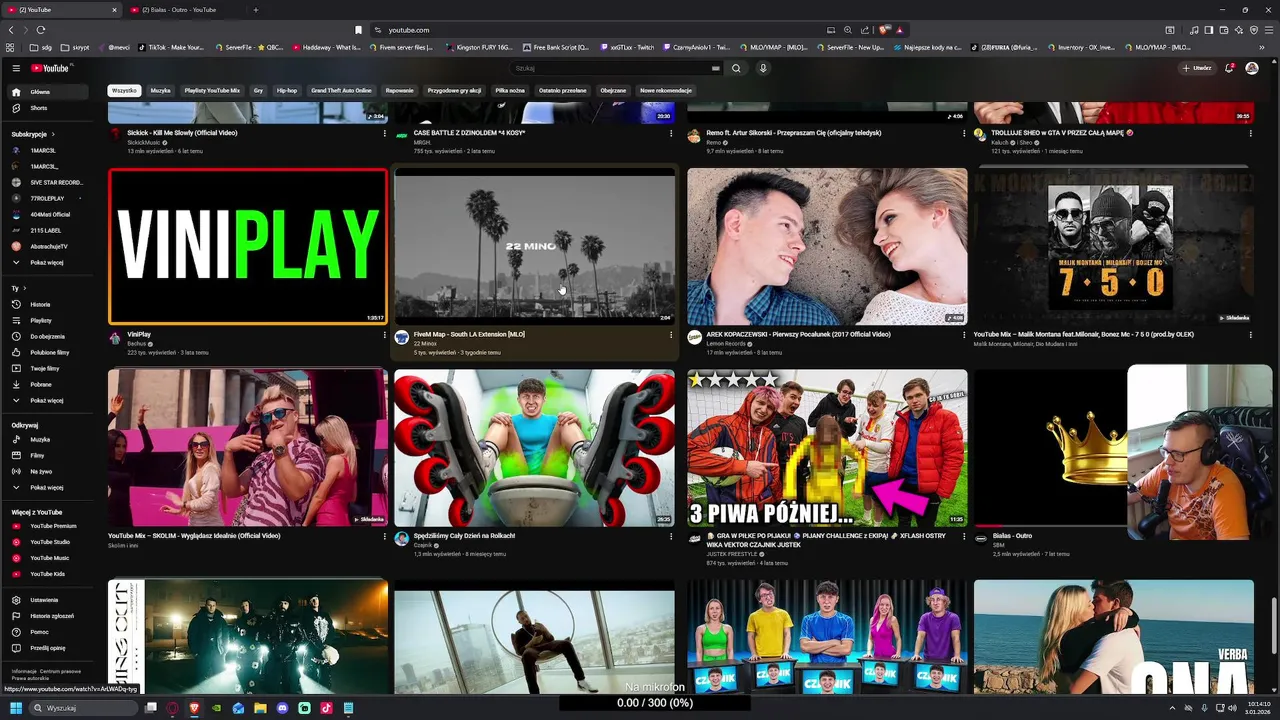
Task: Open Ustawienia settings
Action: (50, 600)
